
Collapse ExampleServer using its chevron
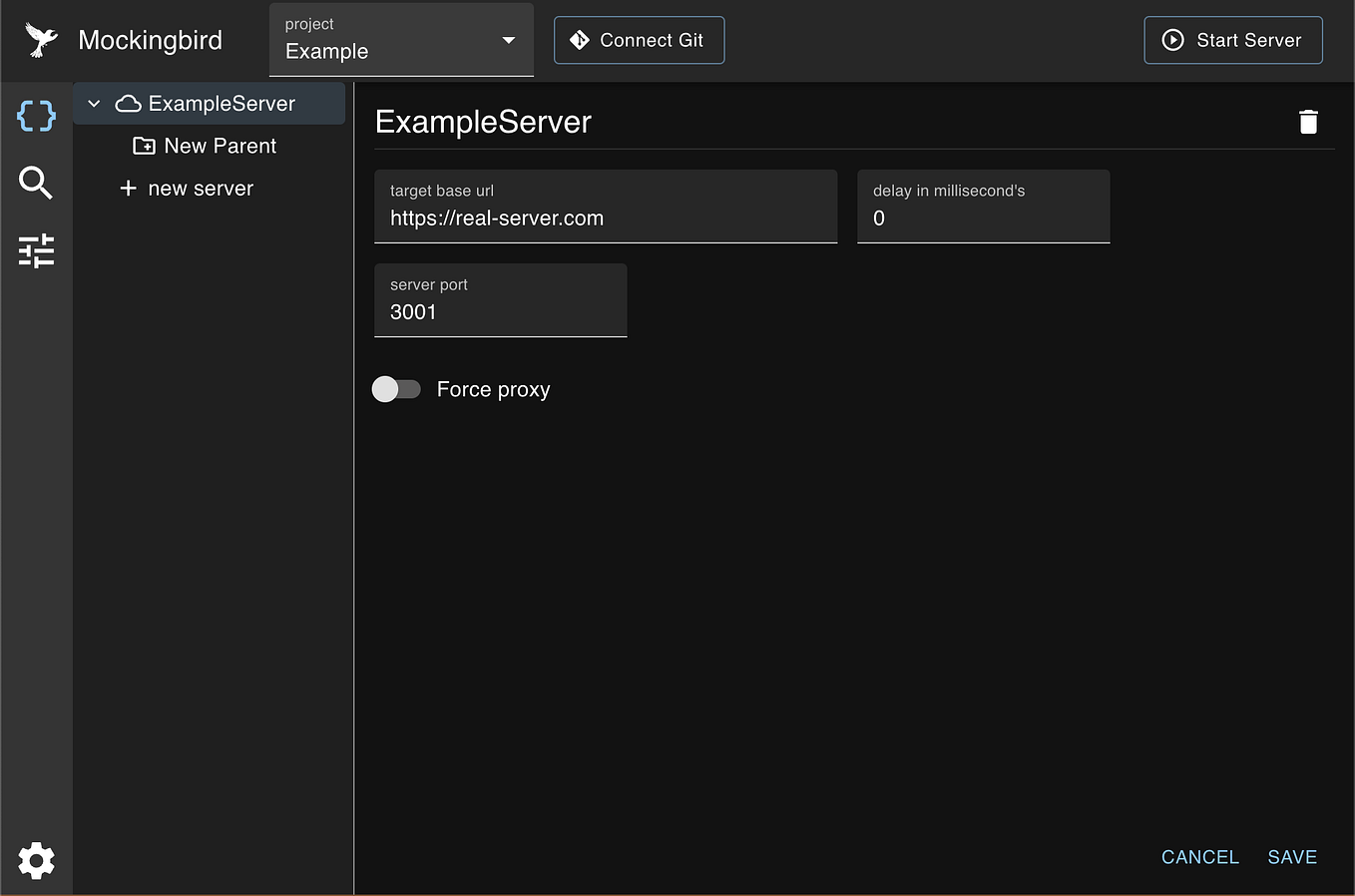[x=93, y=103]
